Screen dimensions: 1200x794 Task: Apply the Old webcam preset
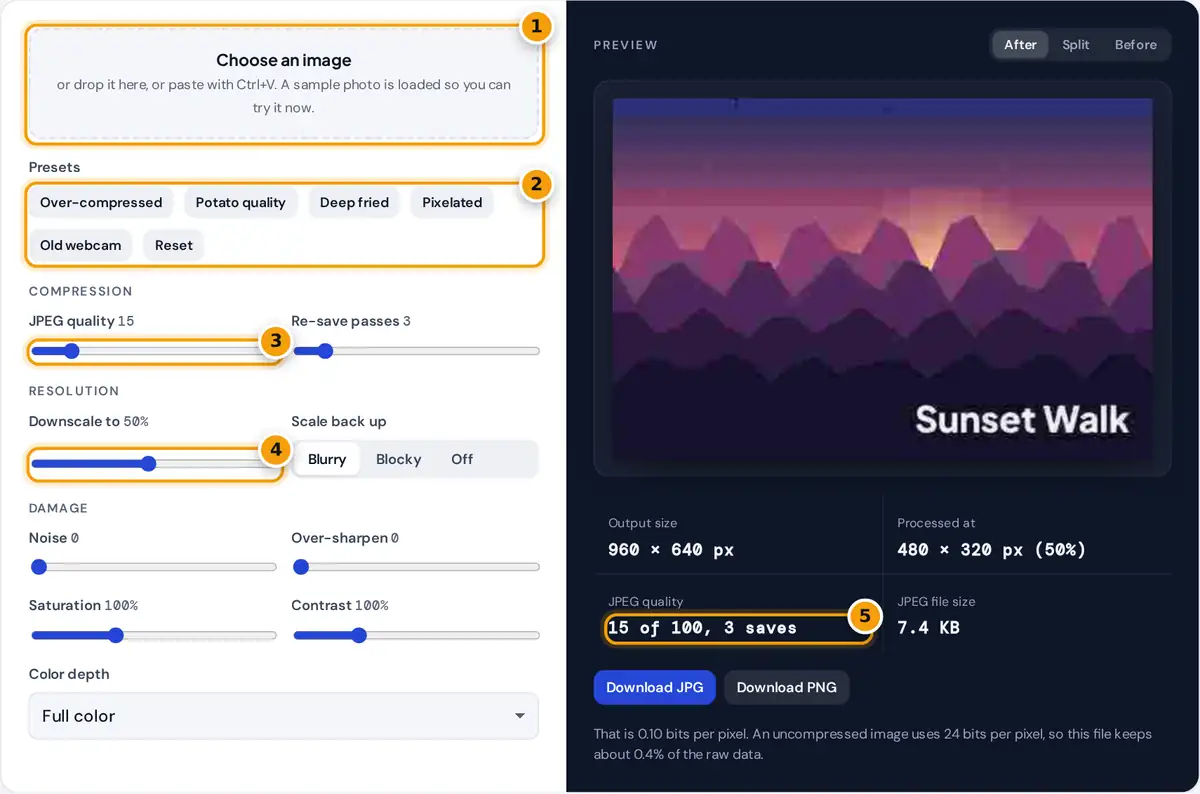(x=81, y=245)
